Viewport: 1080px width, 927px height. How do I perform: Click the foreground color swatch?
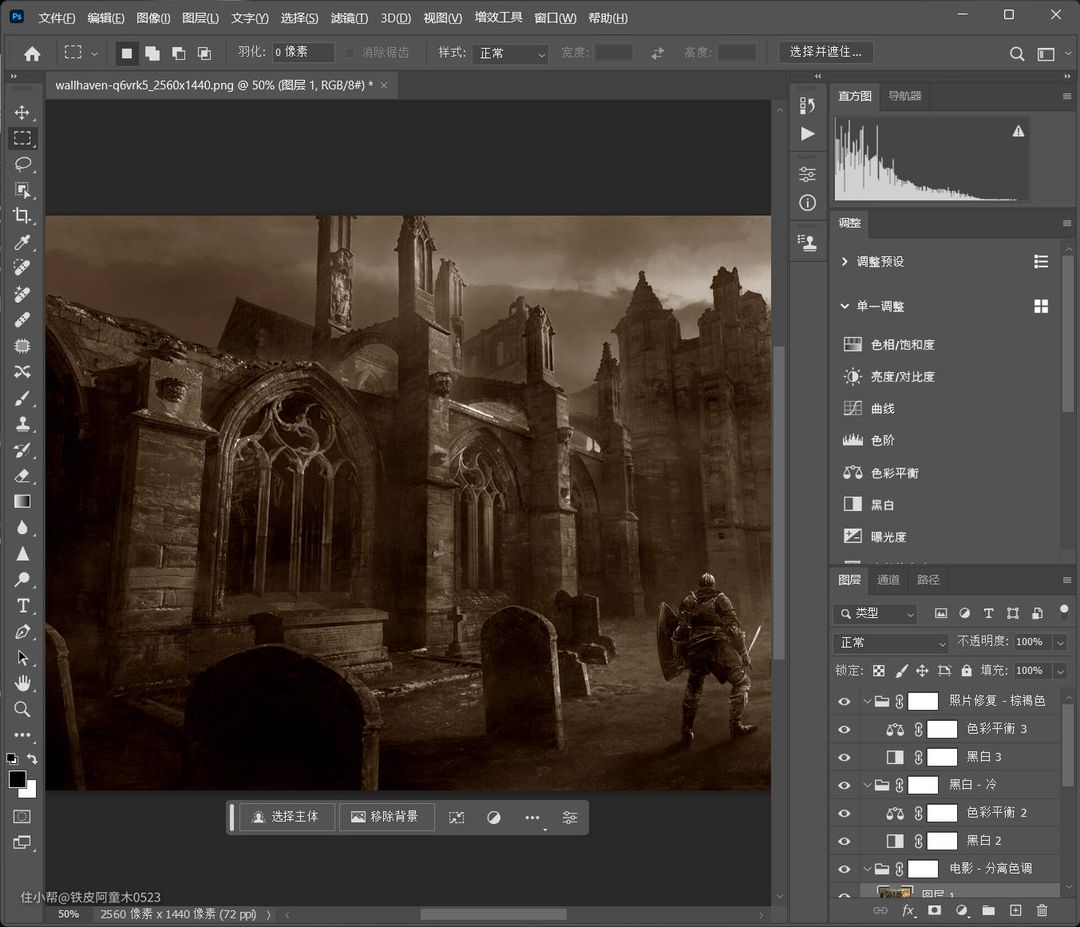(17, 779)
